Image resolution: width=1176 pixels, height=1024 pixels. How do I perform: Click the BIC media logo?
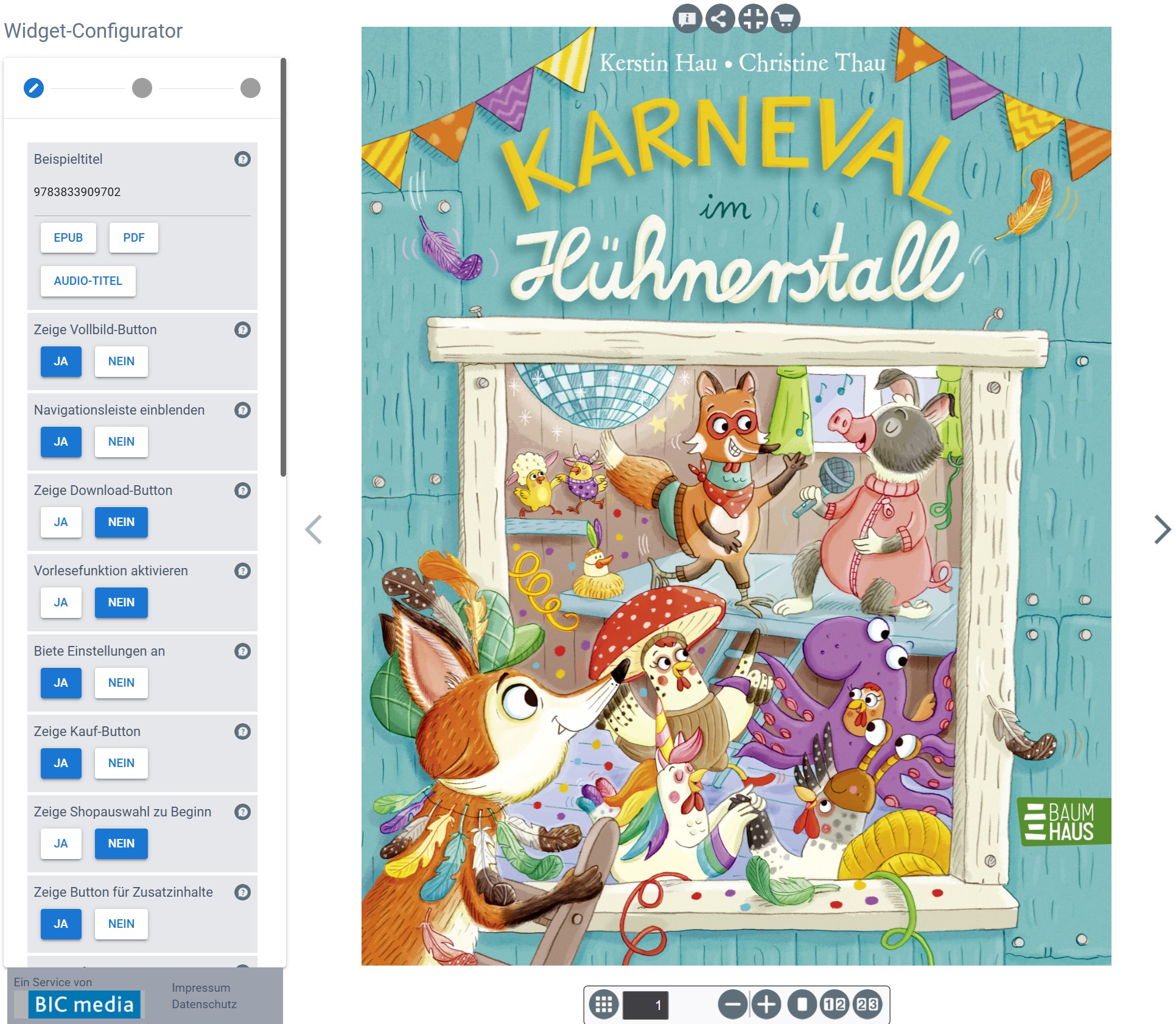point(78,1004)
